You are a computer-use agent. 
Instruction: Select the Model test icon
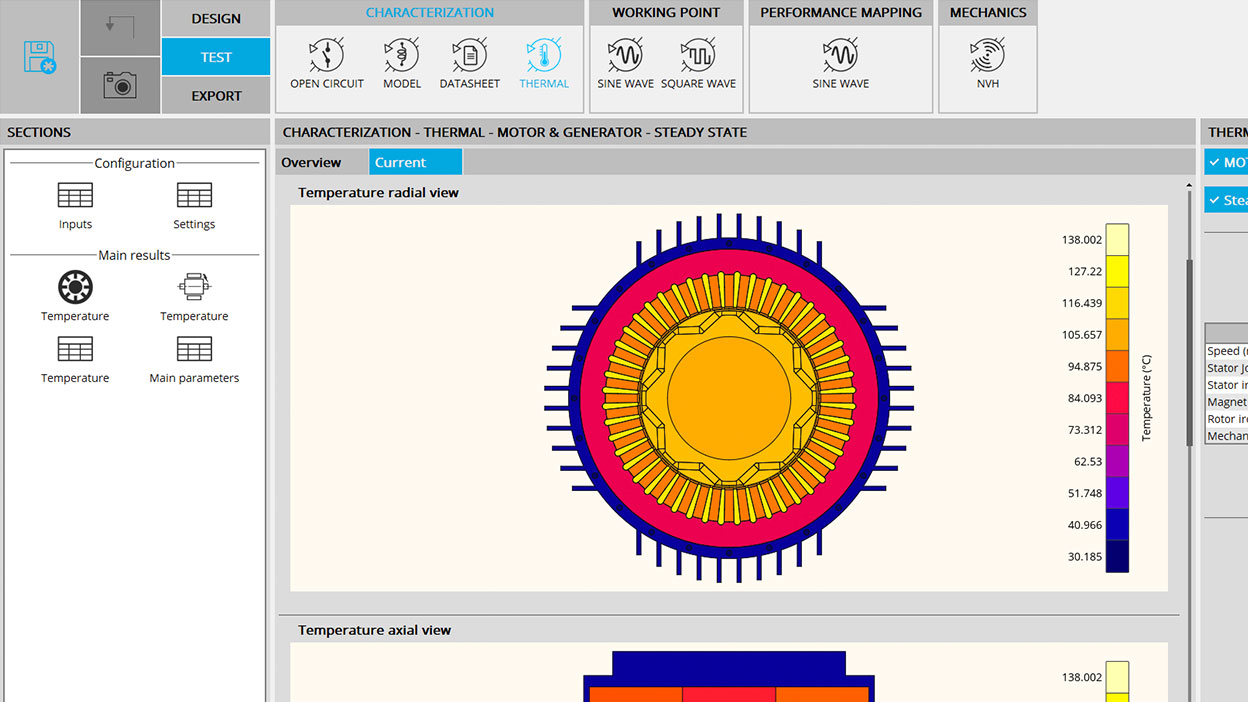coord(402,64)
